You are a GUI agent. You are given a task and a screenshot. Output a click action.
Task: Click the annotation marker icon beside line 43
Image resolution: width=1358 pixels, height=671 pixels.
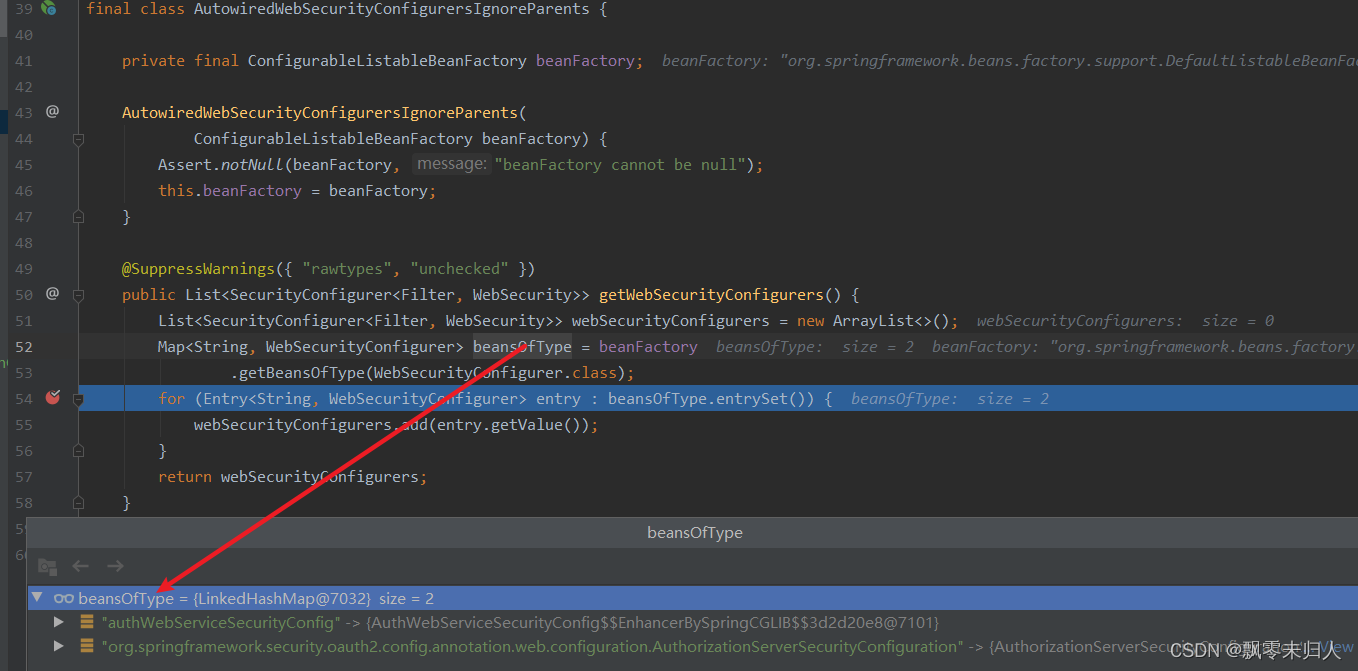(x=52, y=112)
